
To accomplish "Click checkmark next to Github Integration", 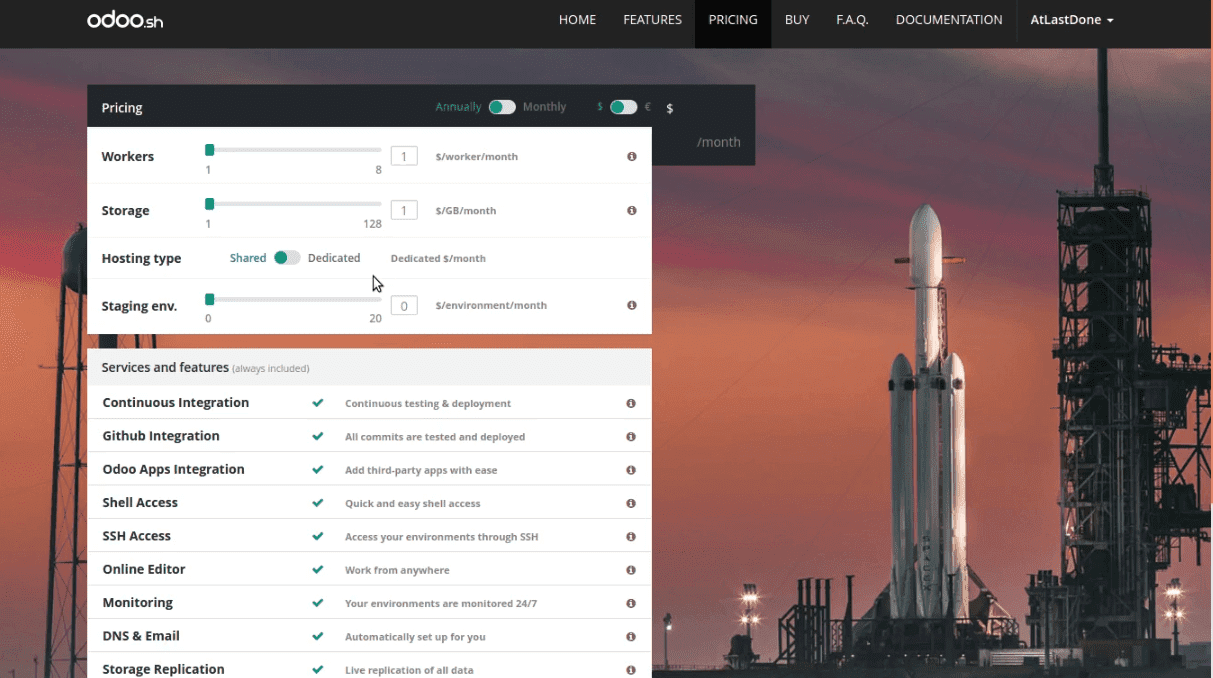I will pos(318,436).
